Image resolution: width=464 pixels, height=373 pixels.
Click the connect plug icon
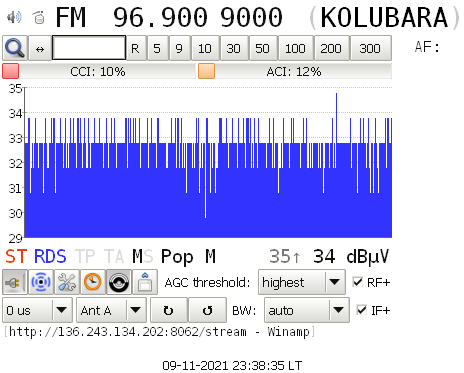tap(15, 282)
